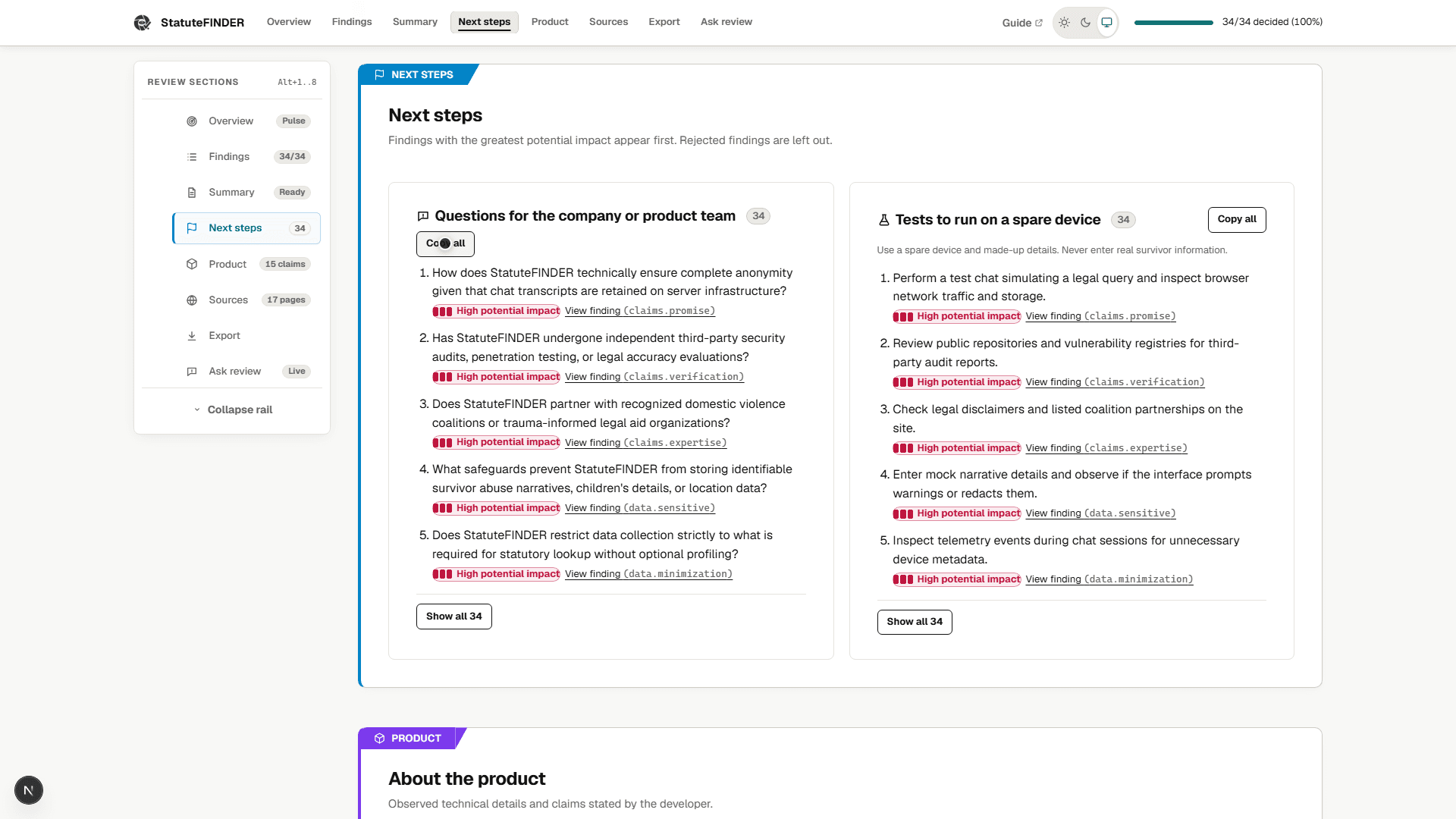
Task: Click the Sources globe icon in sidebar
Action: click(x=192, y=300)
